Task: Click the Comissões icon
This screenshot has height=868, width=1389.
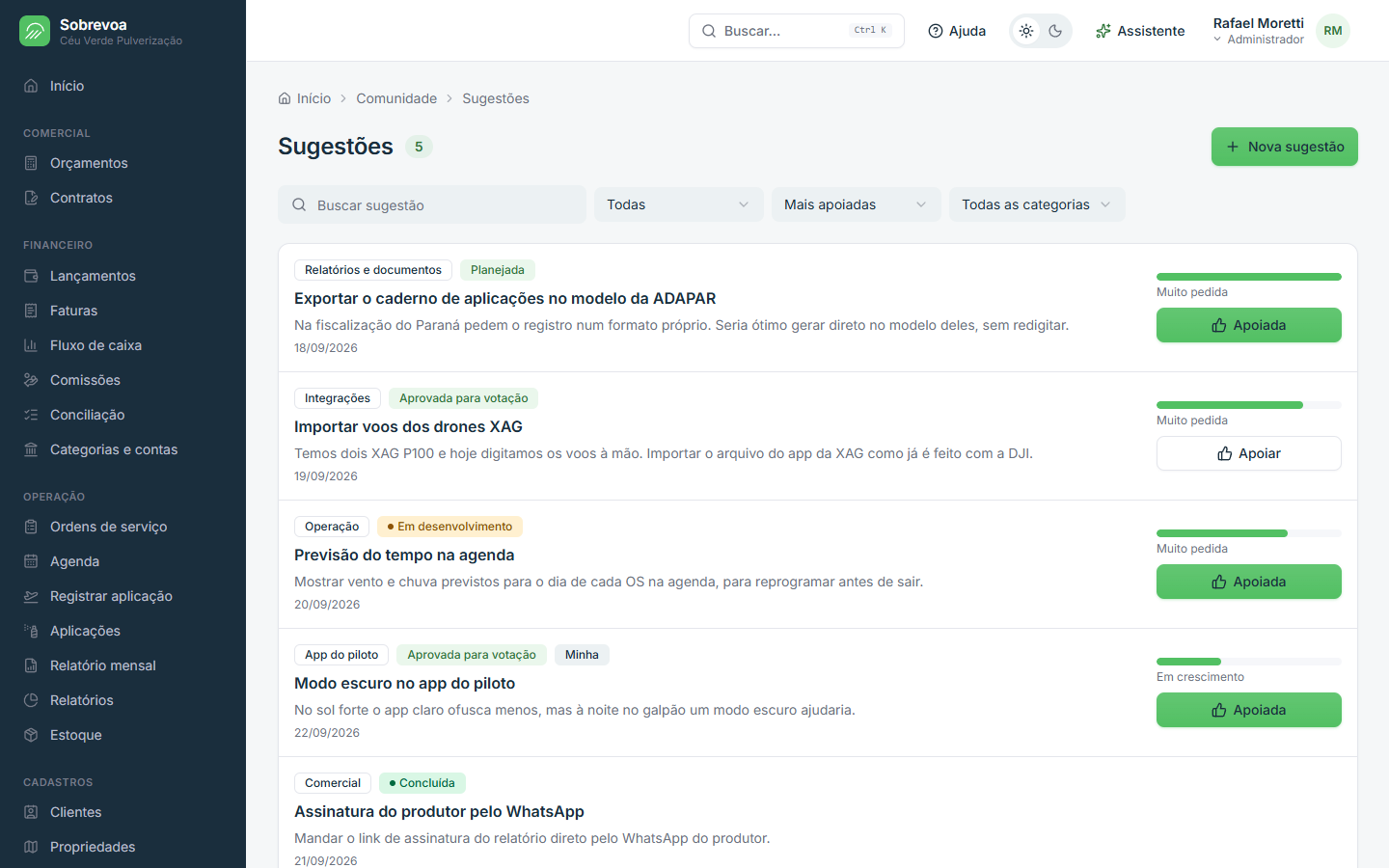Action: pyautogui.click(x=31, y=380)
